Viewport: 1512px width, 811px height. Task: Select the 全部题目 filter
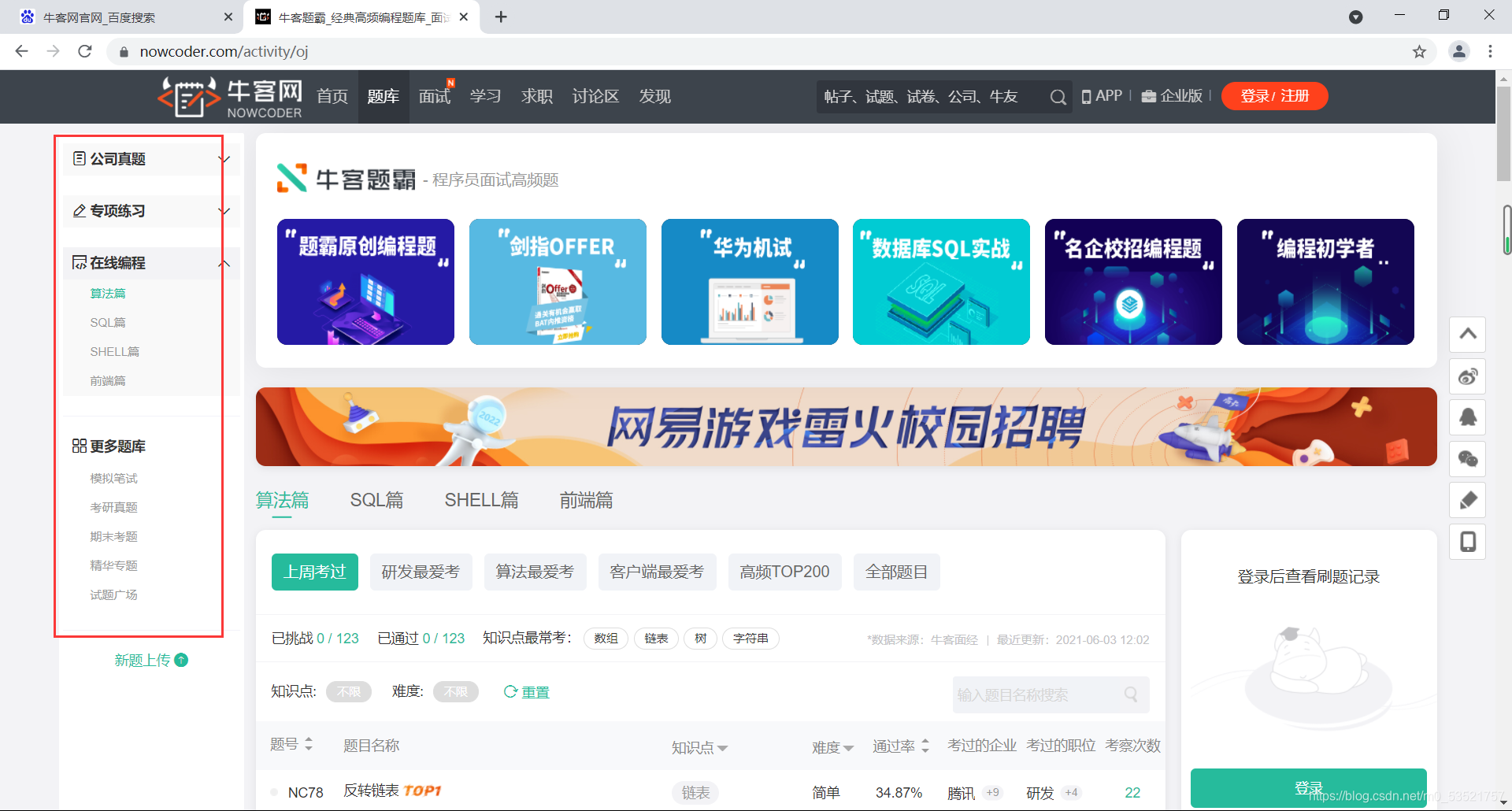pos(896,572)
